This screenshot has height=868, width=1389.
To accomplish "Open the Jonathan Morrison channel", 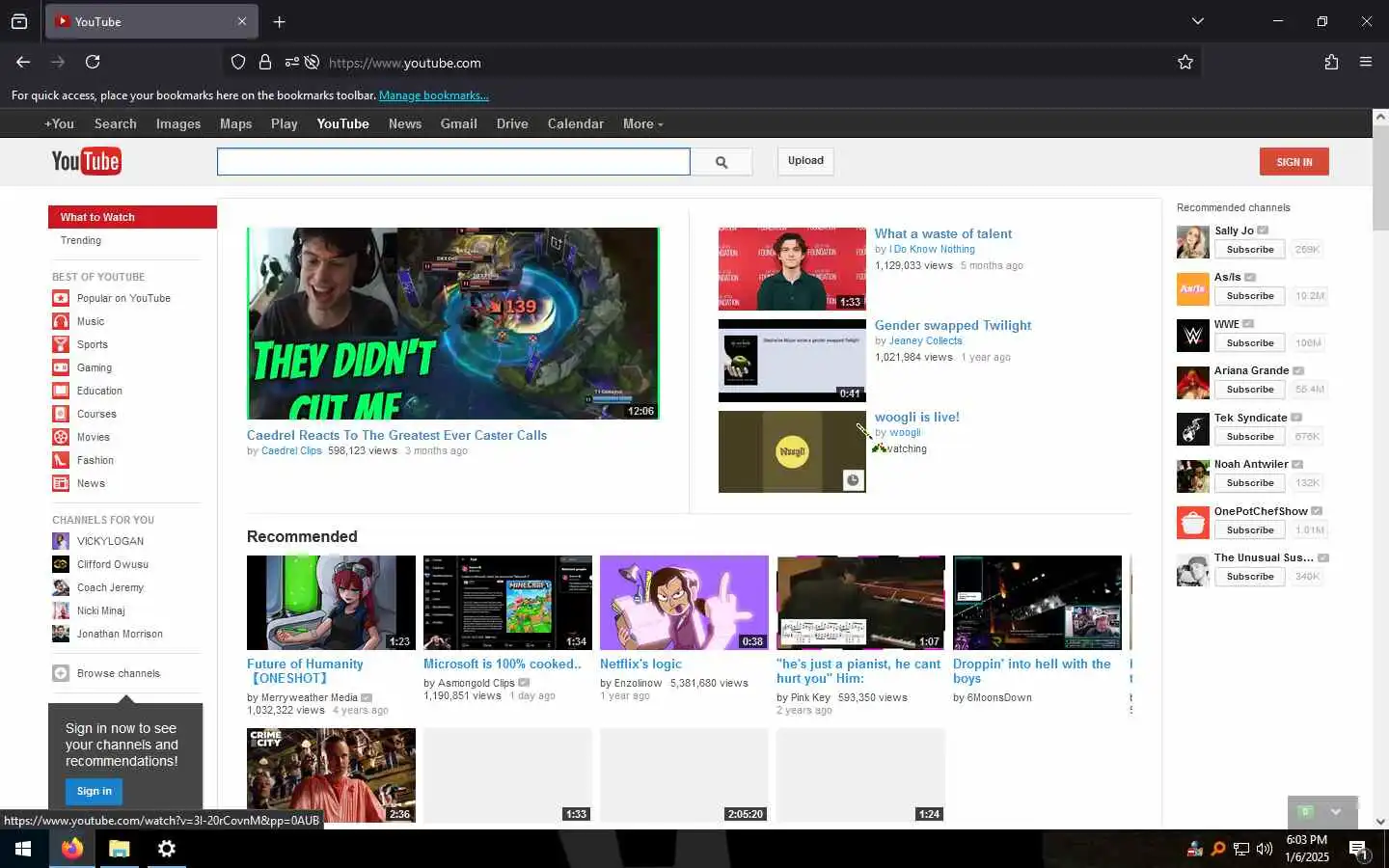I will 120,634.
